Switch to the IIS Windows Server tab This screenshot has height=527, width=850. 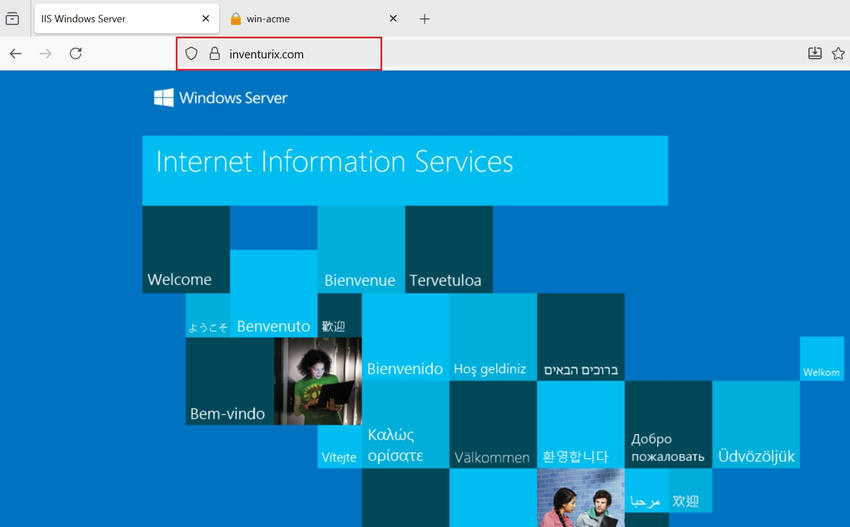pyautogui.click(x=127, y=19)
